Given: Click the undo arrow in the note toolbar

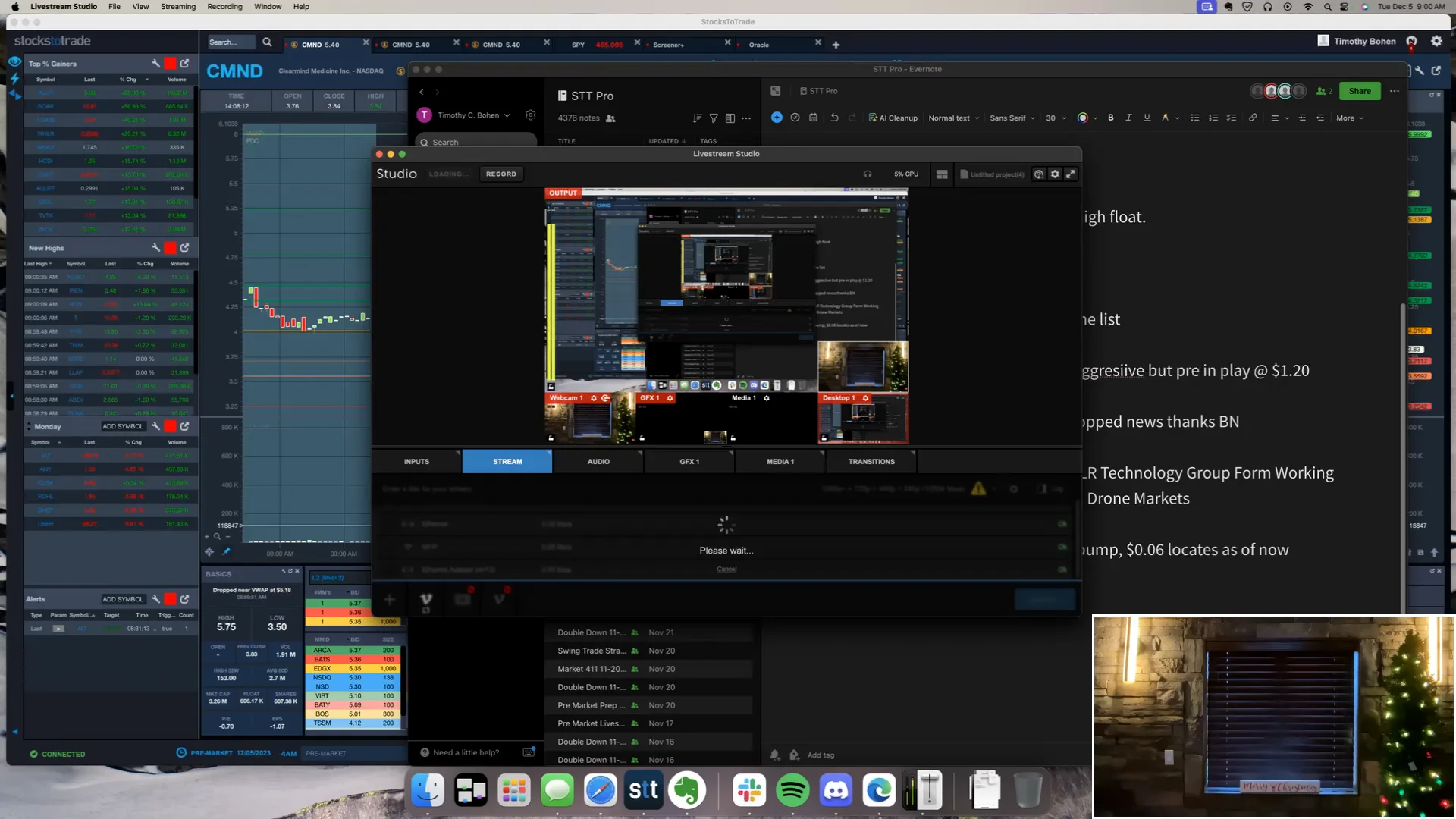Looking at the screenshot, I should click(x=834, y=118).
